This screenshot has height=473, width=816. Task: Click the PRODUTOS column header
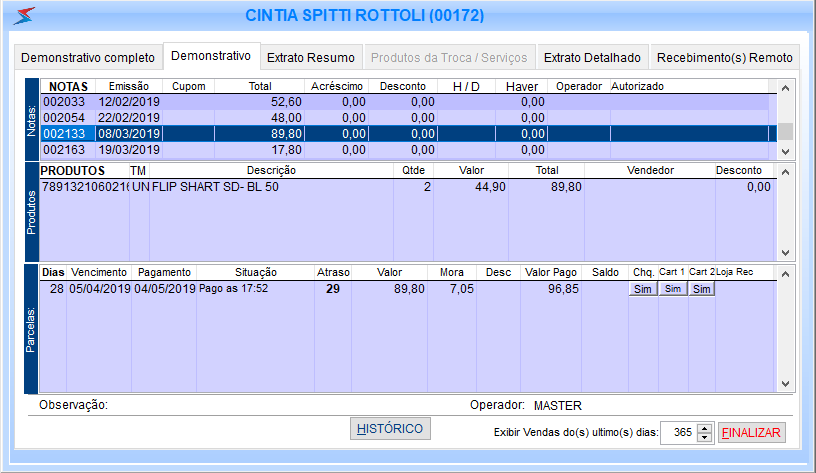pos(72,171)
